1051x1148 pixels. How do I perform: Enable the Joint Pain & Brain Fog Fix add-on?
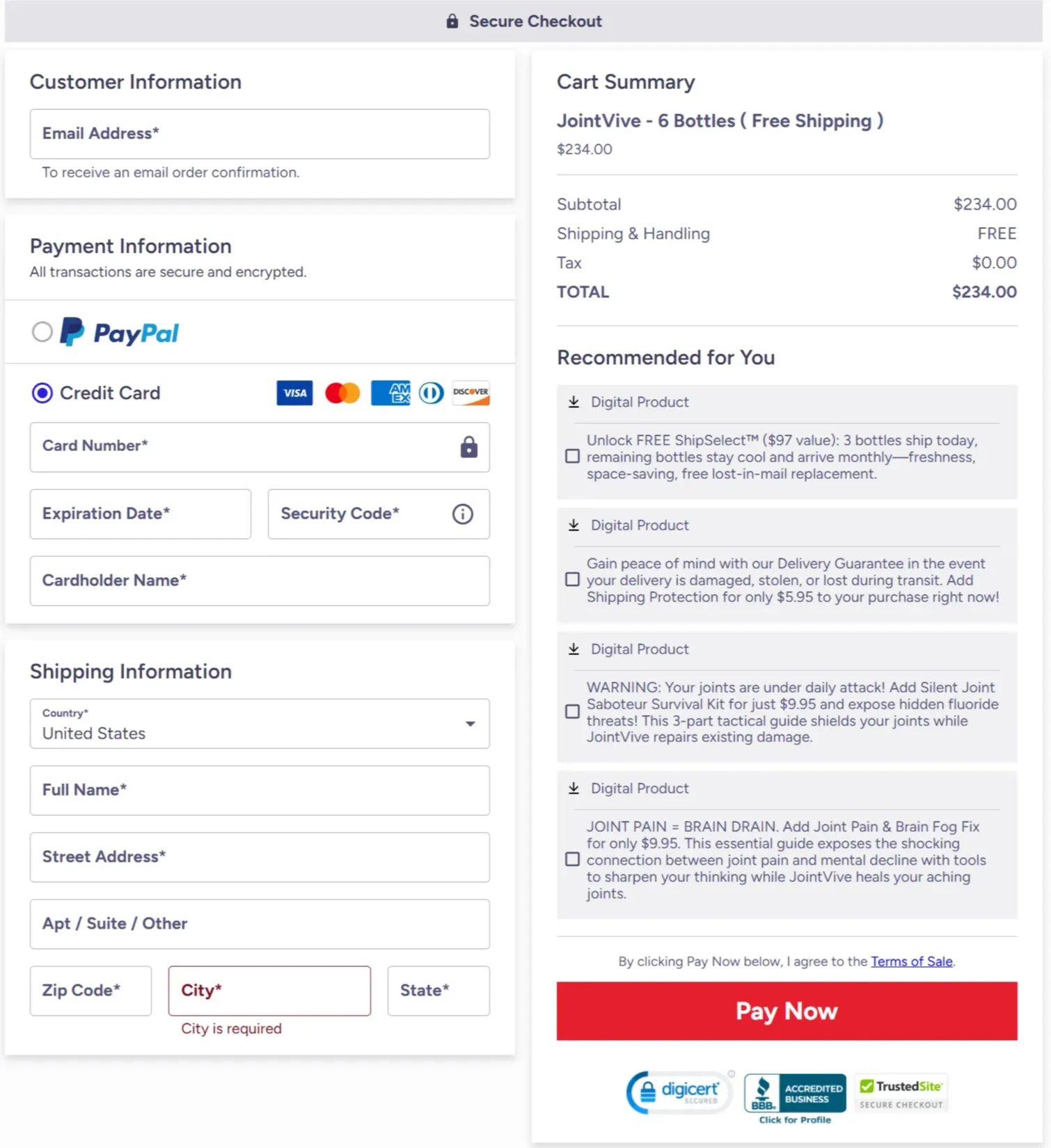[x=572, y=860]
